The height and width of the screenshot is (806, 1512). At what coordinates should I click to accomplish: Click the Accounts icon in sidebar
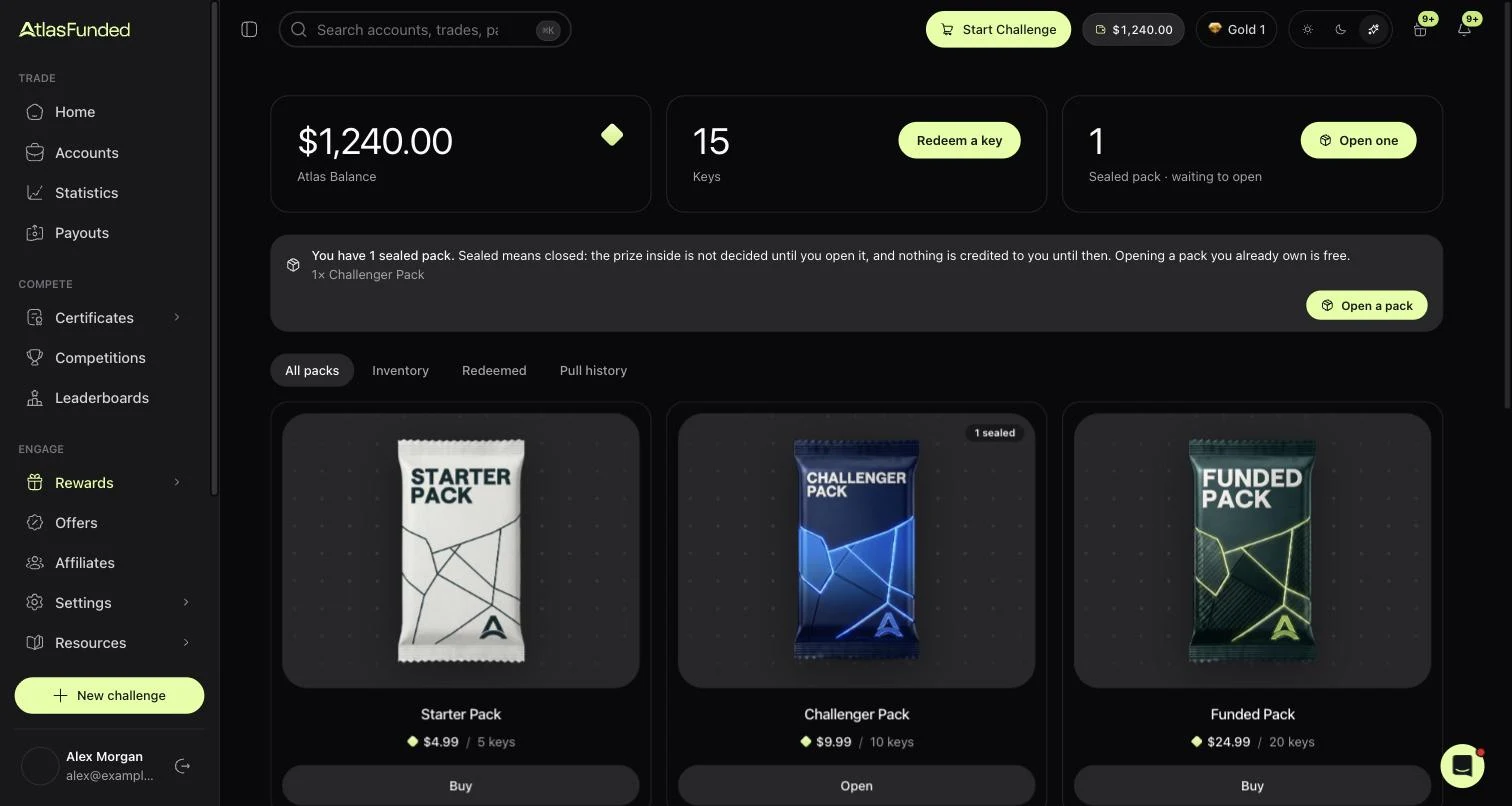click(x=35, y=153)
